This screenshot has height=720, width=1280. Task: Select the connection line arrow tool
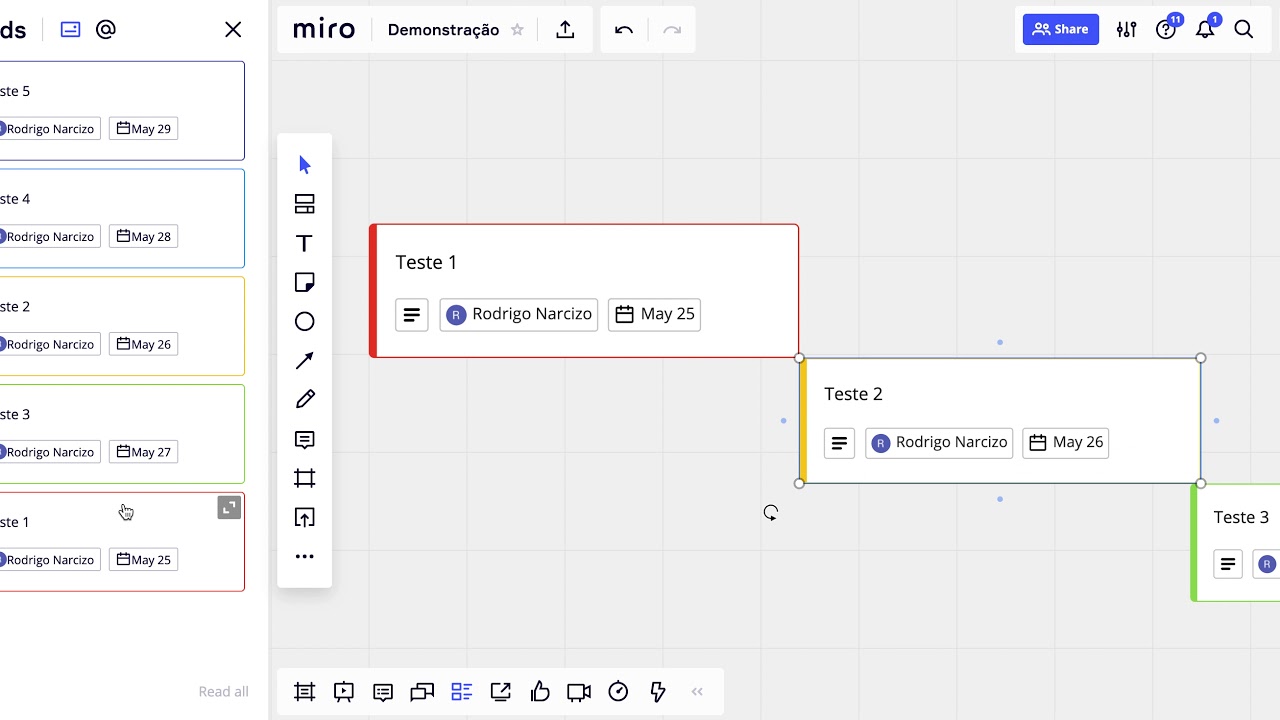click(305, 360)
